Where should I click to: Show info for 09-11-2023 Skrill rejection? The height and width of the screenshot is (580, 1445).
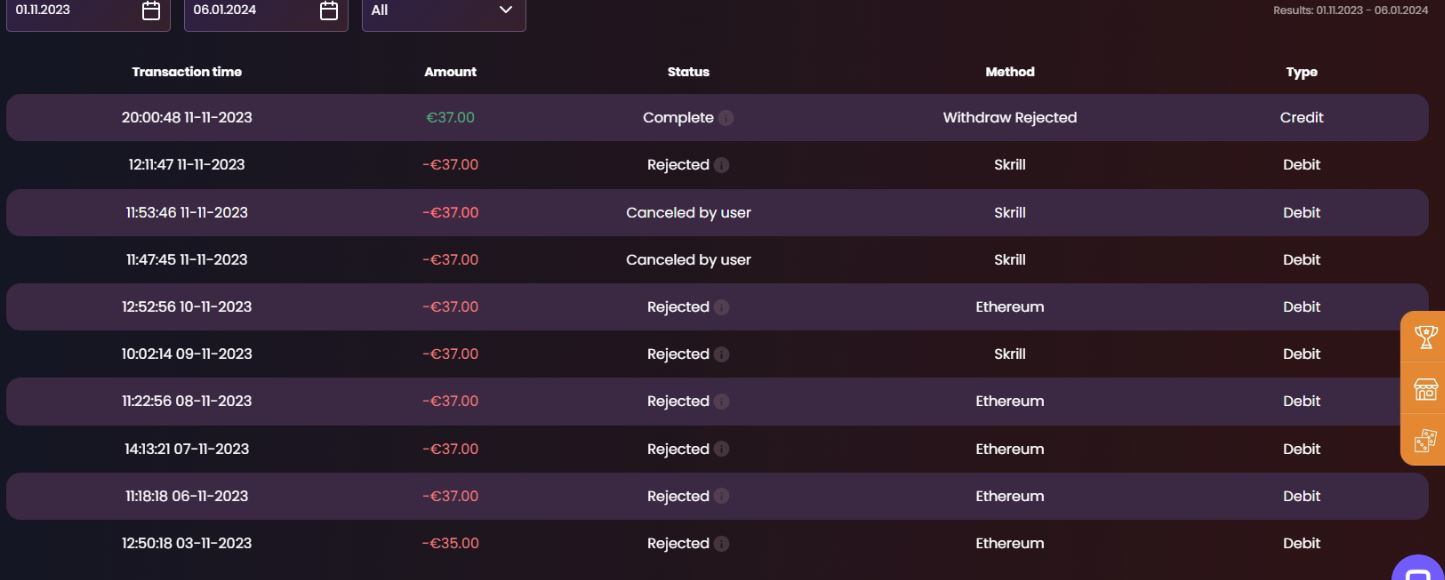(721, 354)
